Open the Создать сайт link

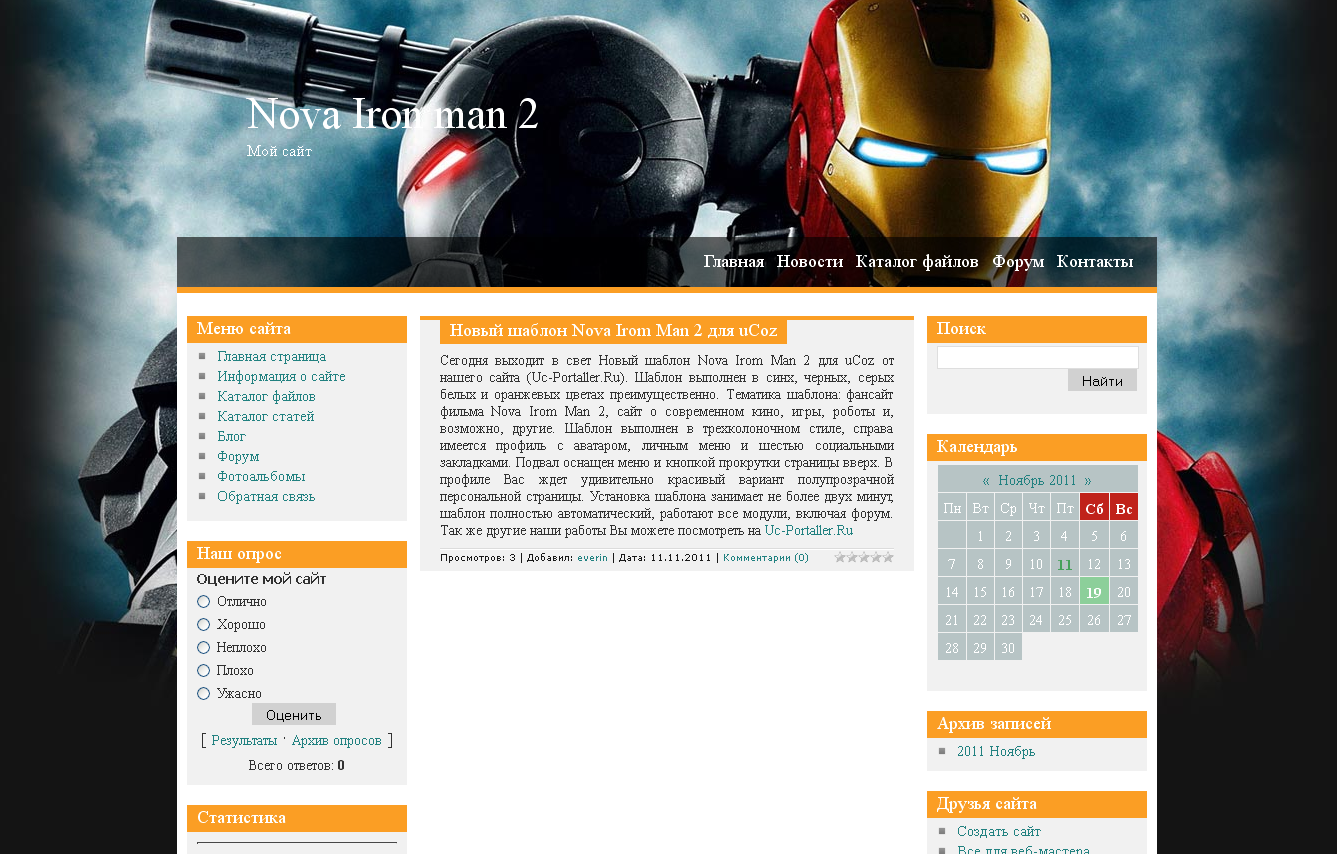click(999, 831)
